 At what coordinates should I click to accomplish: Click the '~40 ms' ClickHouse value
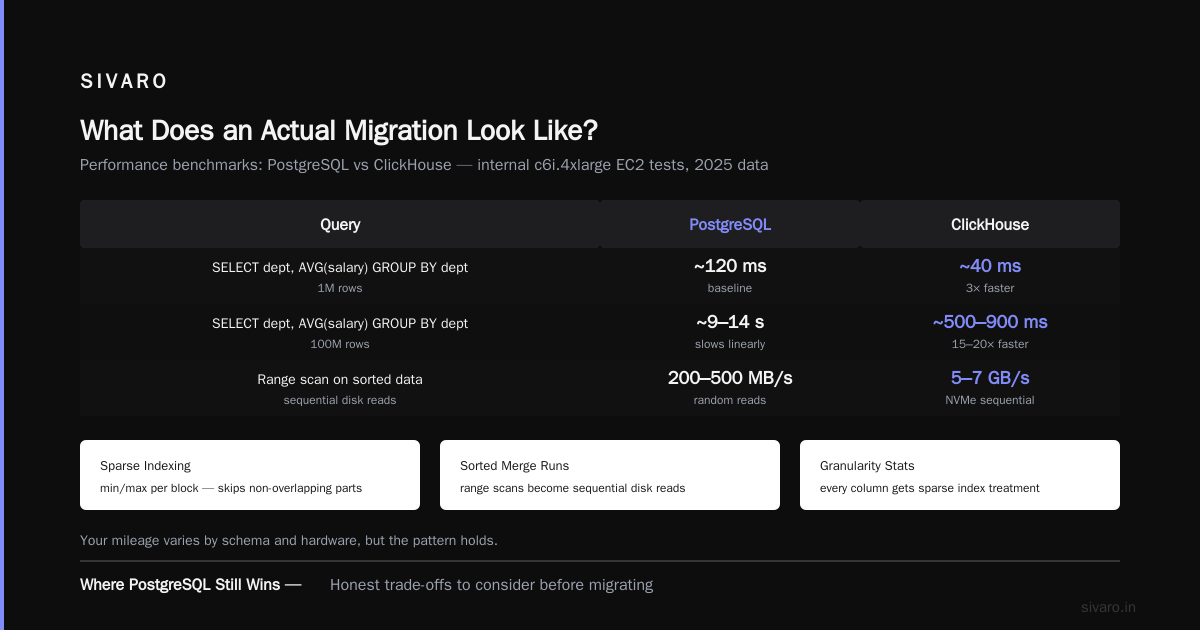(990, 266)
